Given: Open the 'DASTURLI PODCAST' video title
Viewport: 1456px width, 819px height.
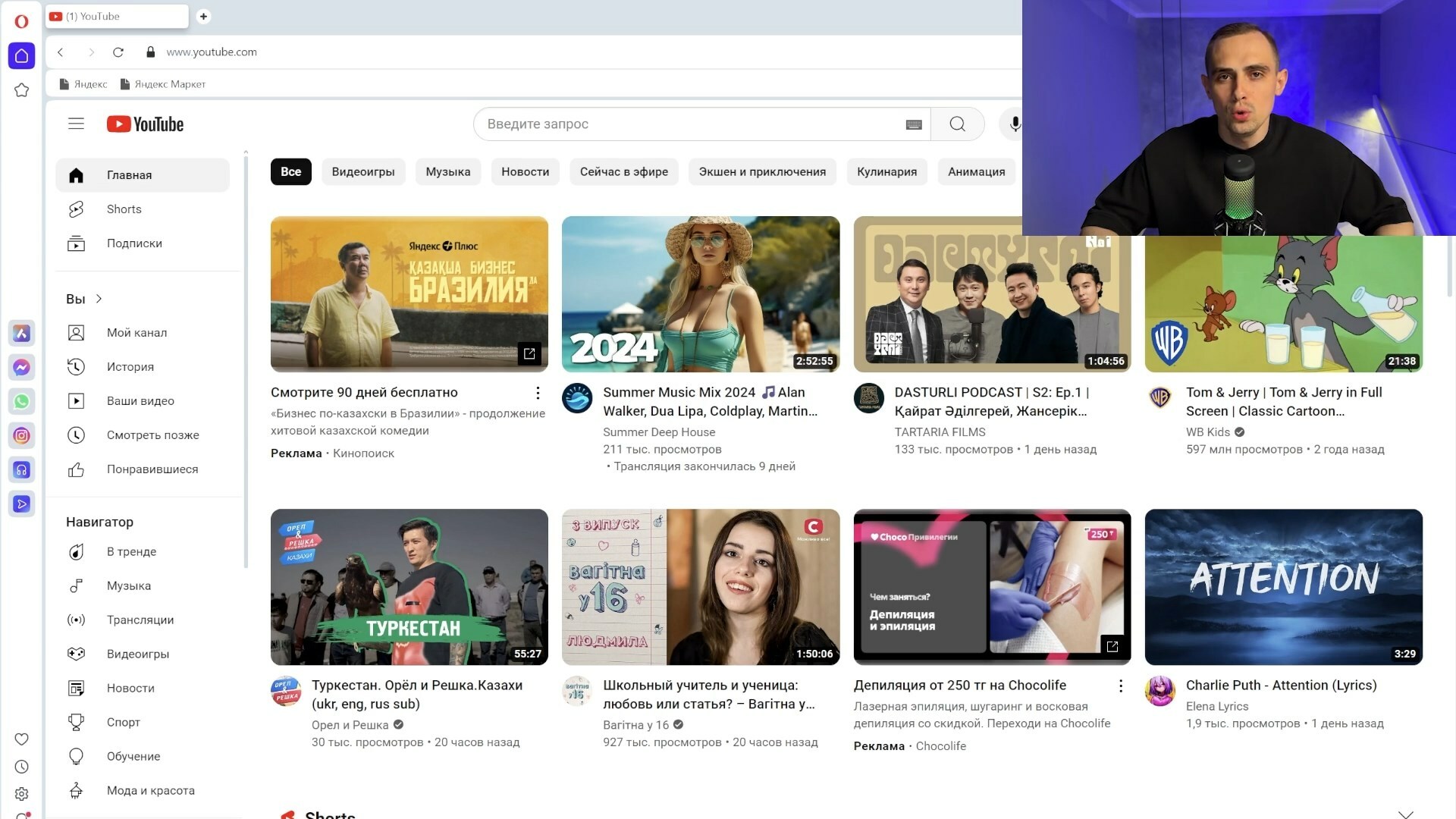Looking at the screenshot, I should coord(992,402).
